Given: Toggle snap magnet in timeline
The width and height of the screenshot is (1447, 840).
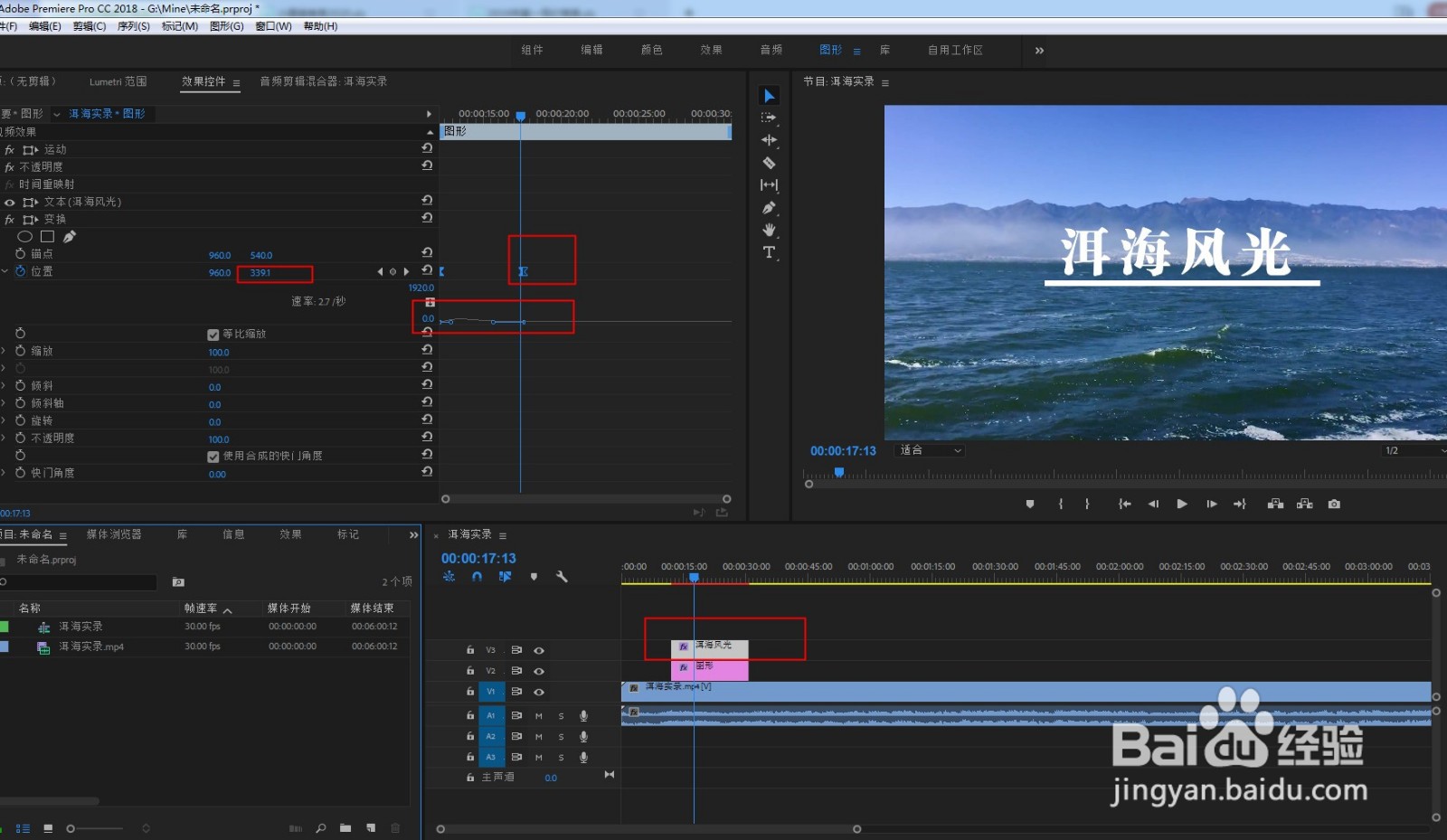Looking at the screenshot, I should (477, 576).
